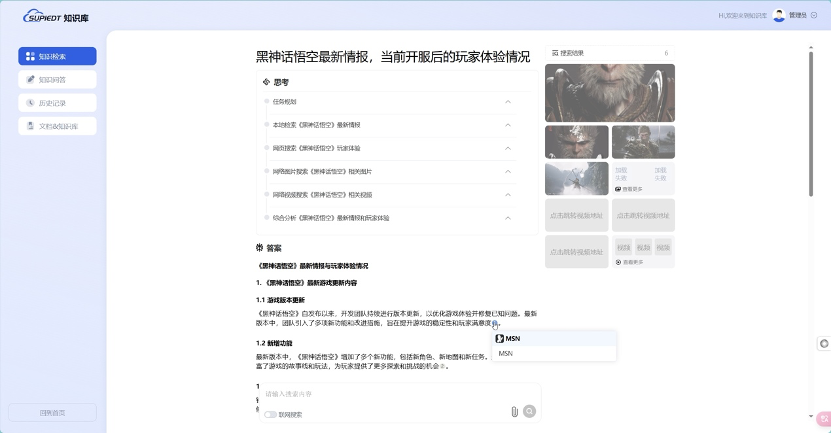Open the Wukong aiming staff thumbnail
The image size is (832, 434).
pyautogui.click(x=643, y=142)
